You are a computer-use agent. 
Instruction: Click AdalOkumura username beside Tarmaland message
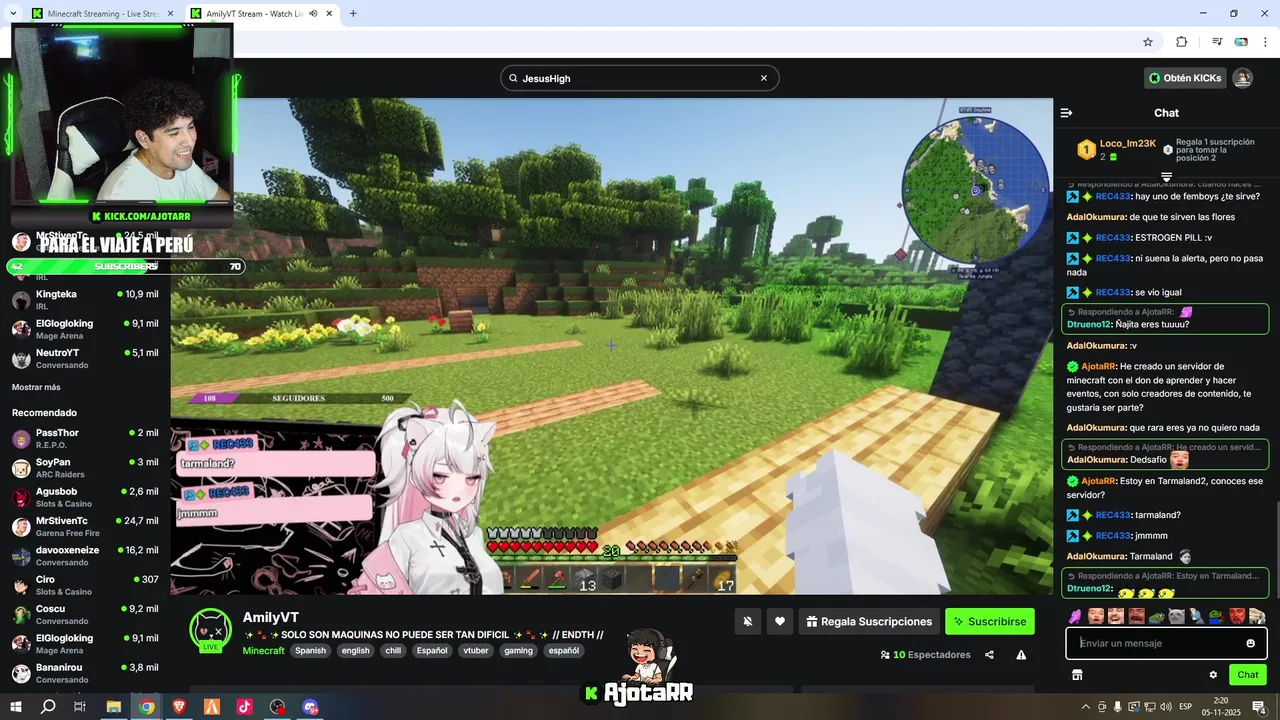[1096, 556]
